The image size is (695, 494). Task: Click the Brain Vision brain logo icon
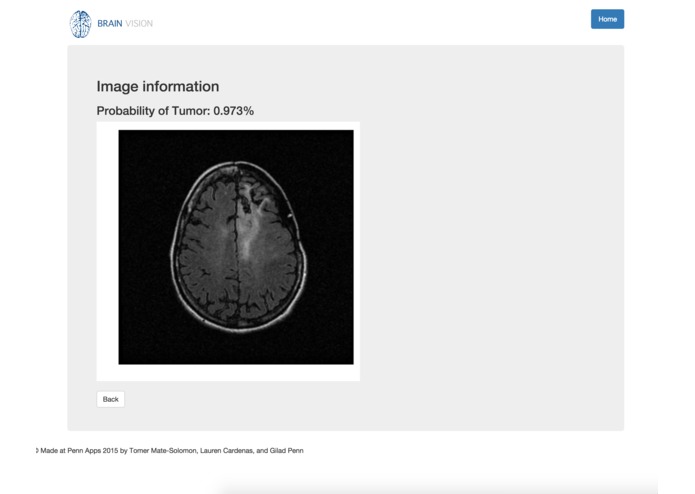point(81,24)
